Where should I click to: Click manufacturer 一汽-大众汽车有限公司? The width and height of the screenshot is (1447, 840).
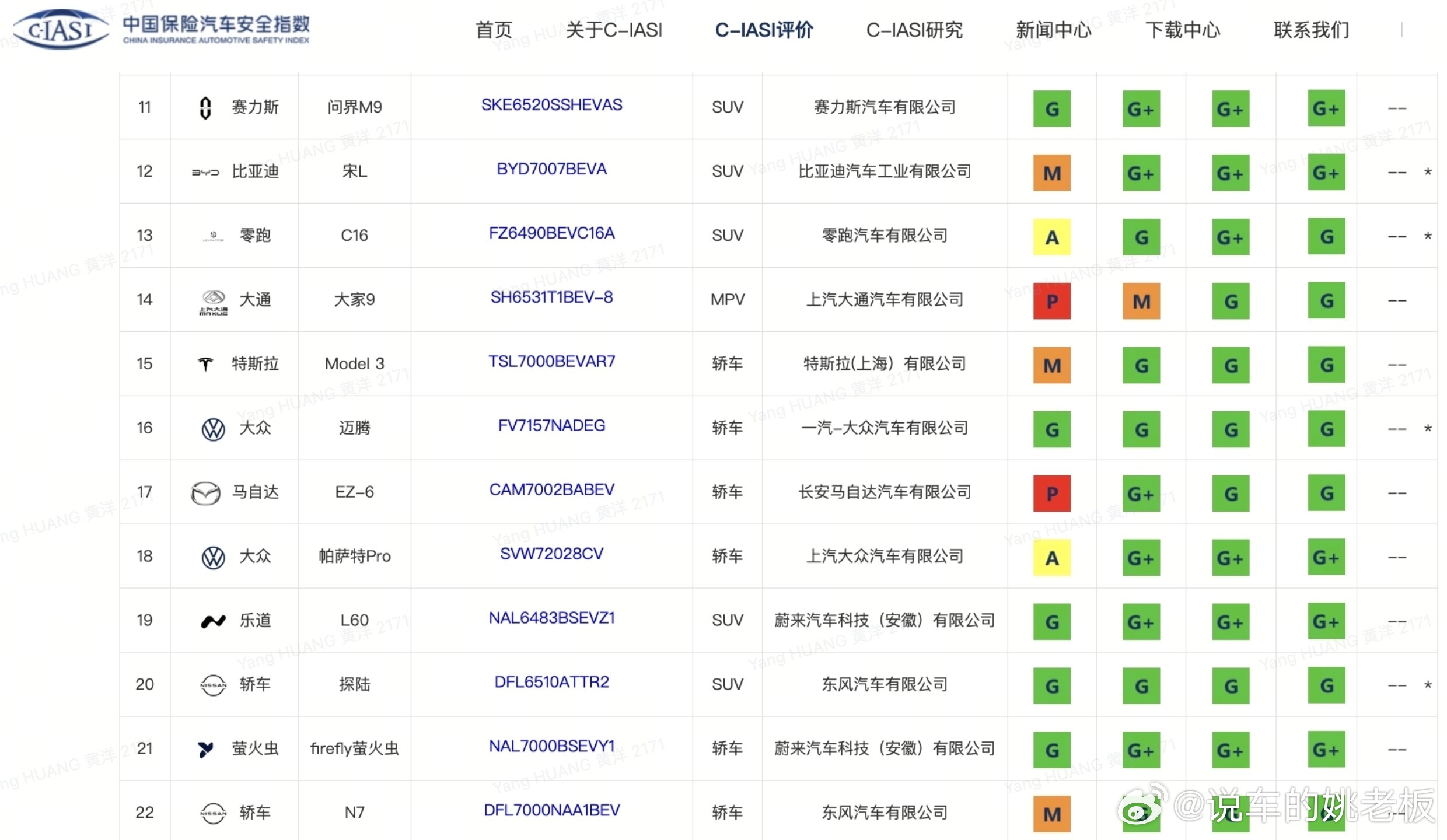[x=885, y=428]
